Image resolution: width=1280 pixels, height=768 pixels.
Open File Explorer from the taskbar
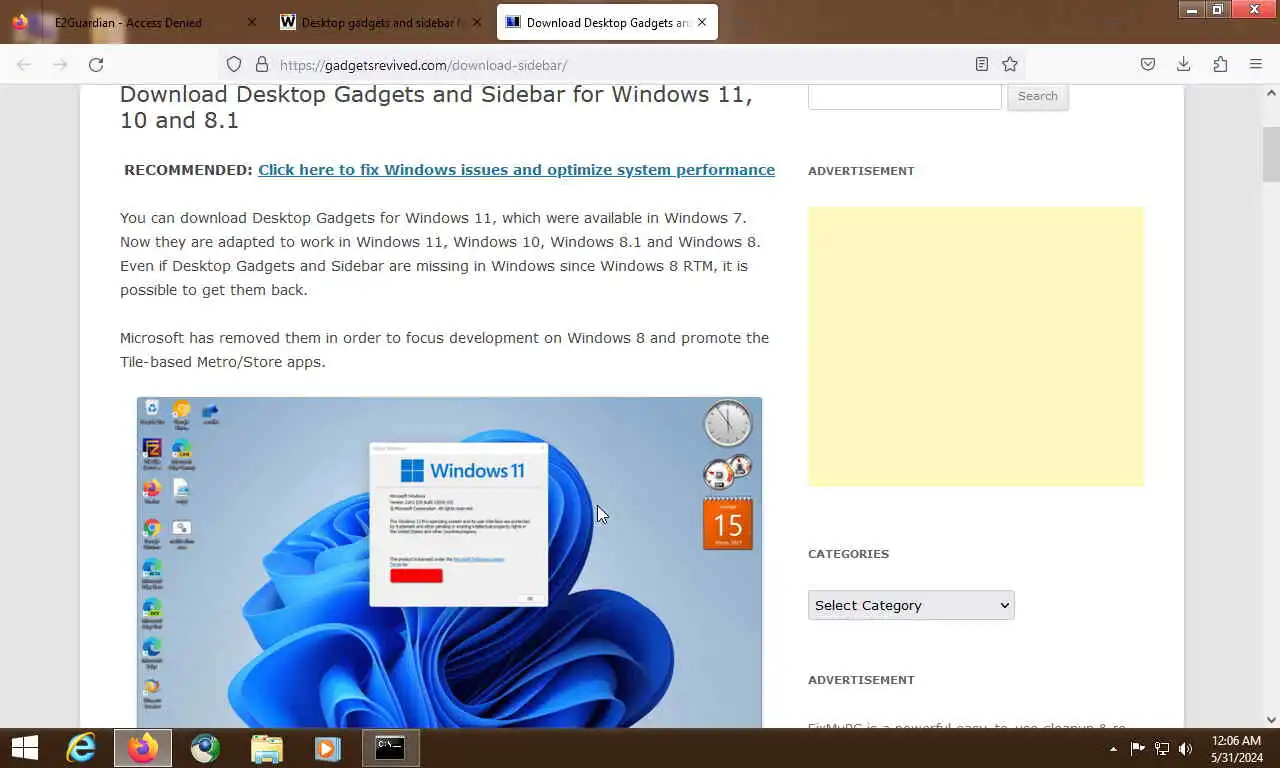coord(267,748)
